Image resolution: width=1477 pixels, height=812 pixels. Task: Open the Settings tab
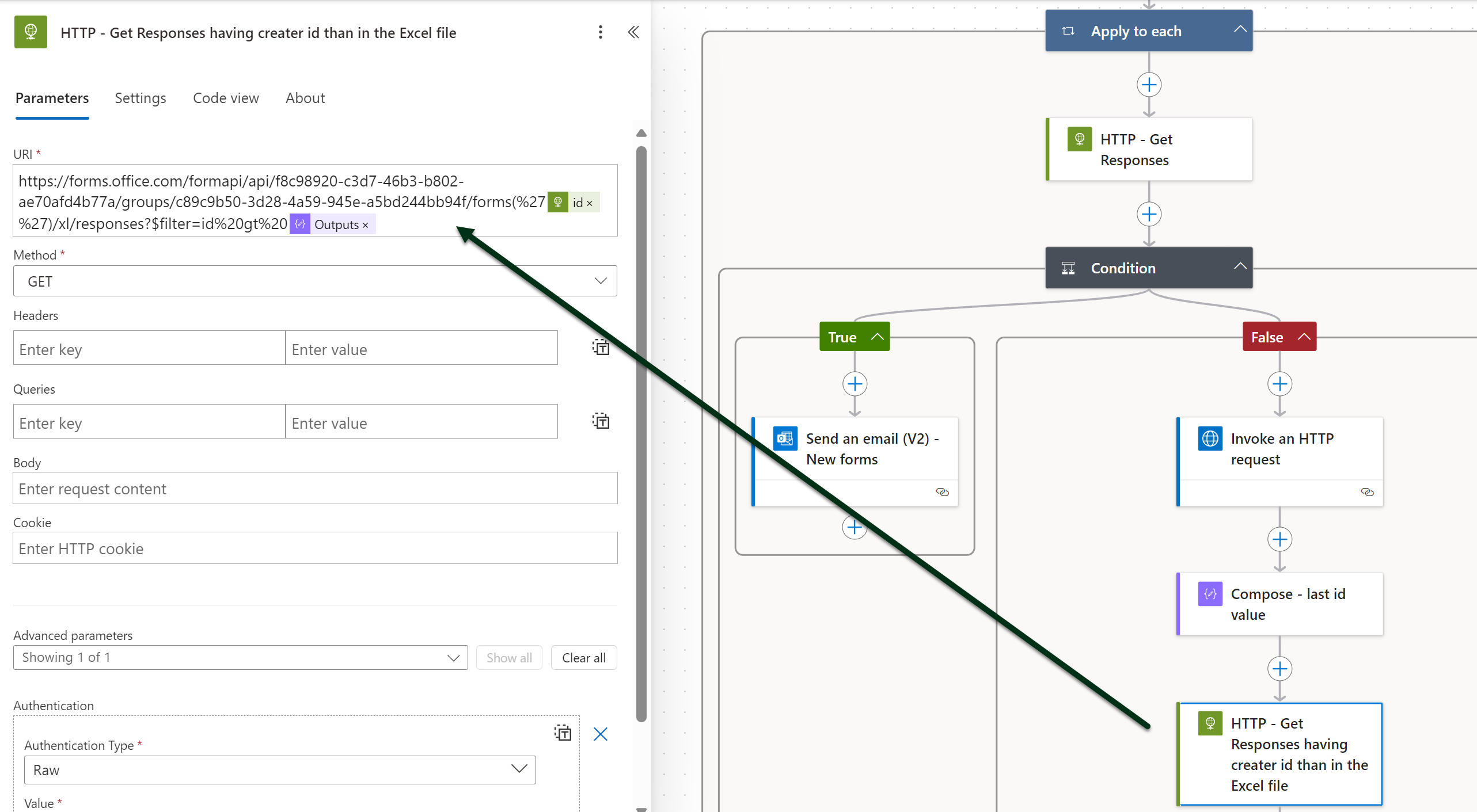(140, 98)
